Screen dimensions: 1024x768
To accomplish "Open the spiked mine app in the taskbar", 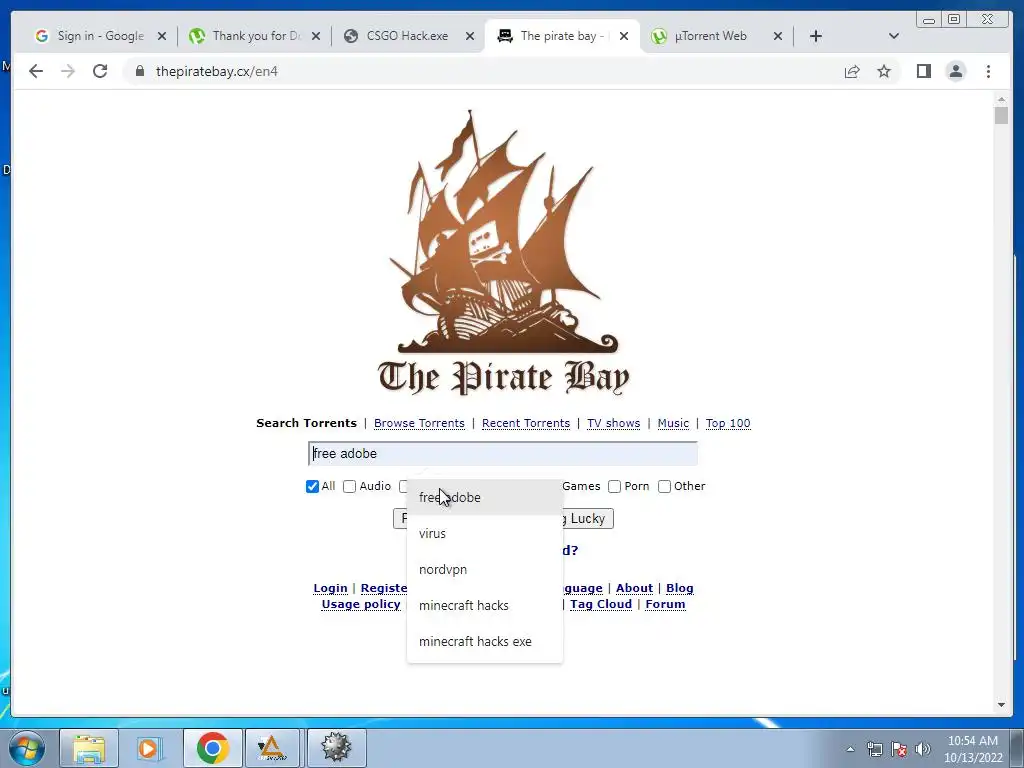I will coord(336,748).
